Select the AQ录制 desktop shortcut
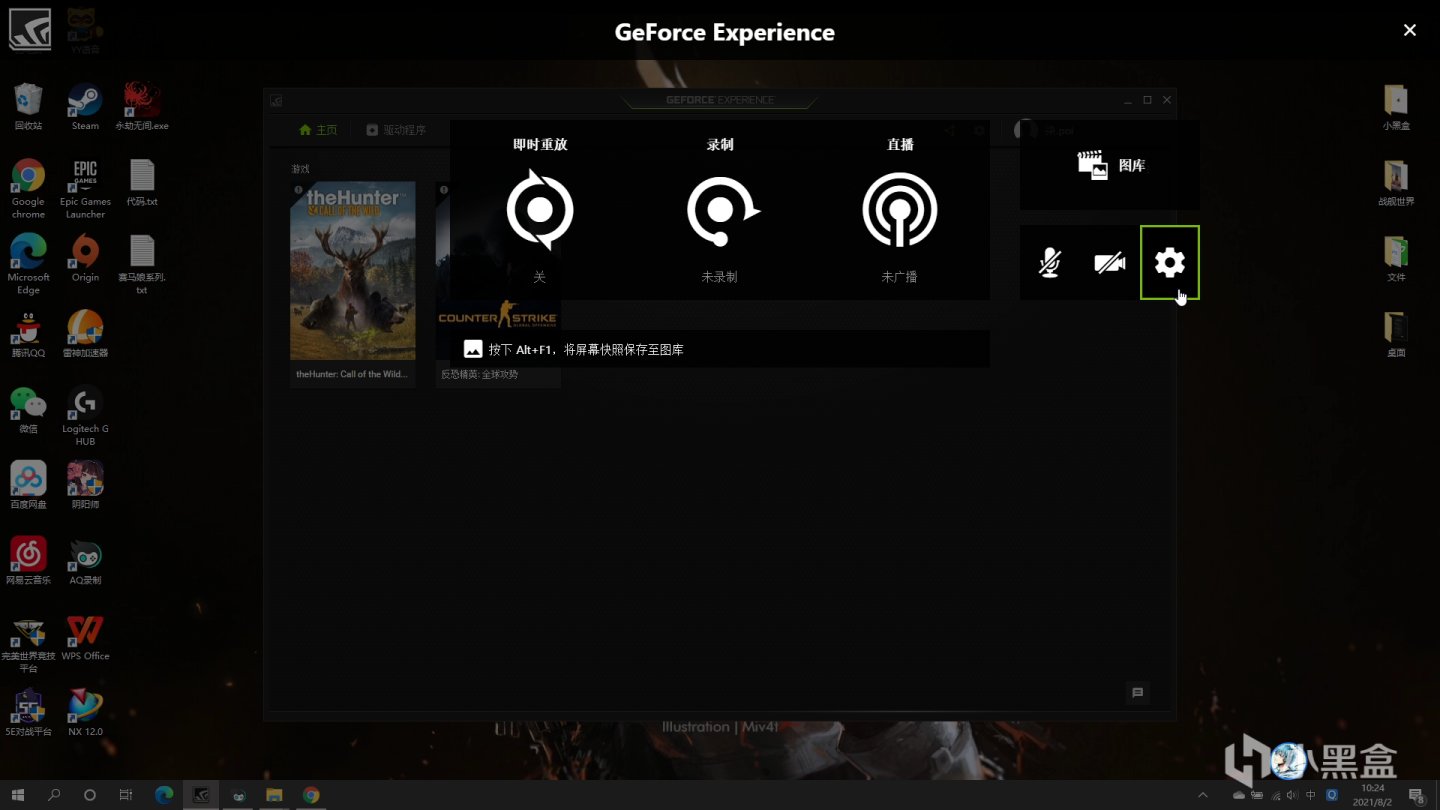The image size is (1440, 810). [85, 561]
